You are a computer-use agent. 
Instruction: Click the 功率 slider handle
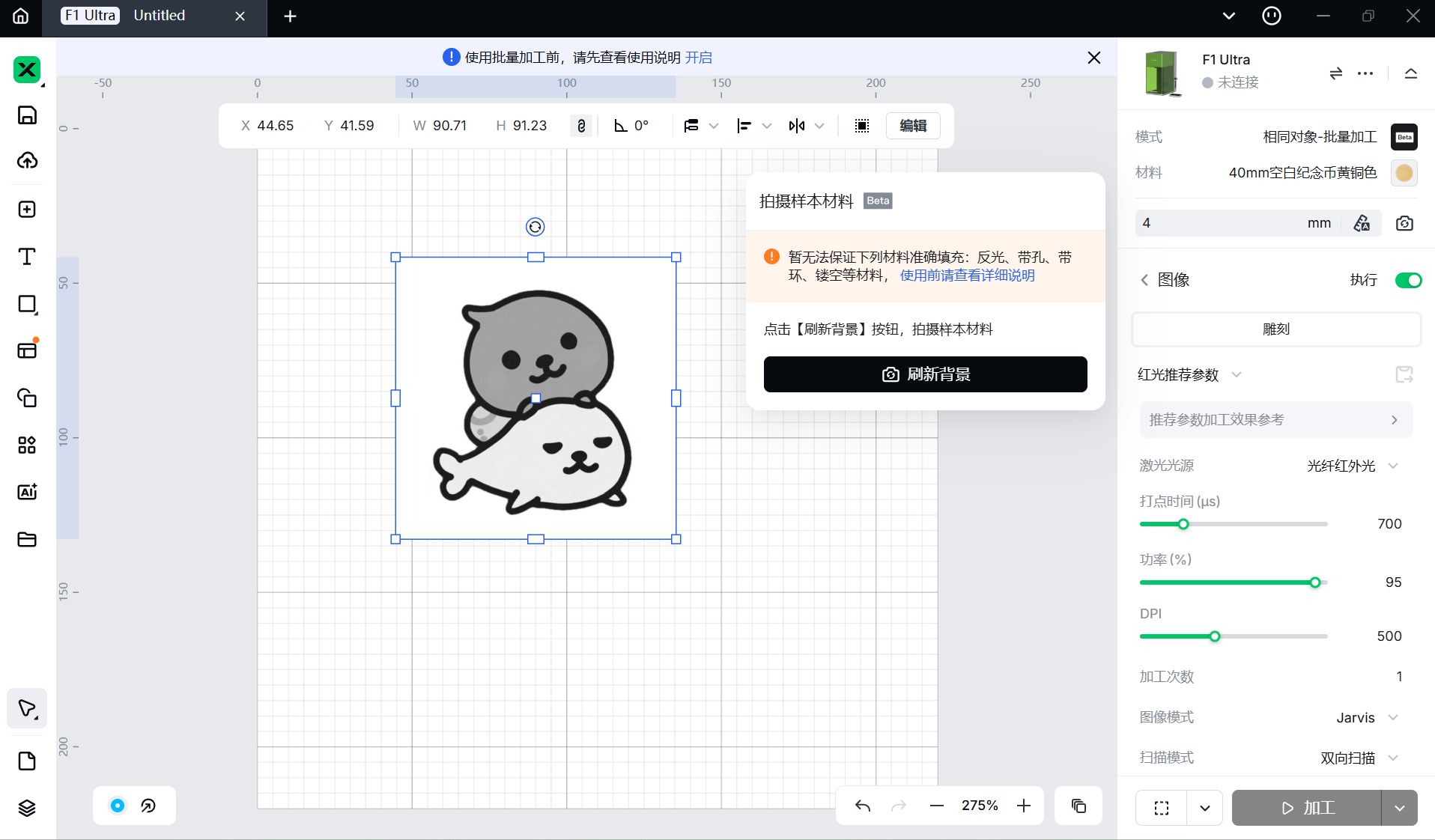coord(1315,582)
